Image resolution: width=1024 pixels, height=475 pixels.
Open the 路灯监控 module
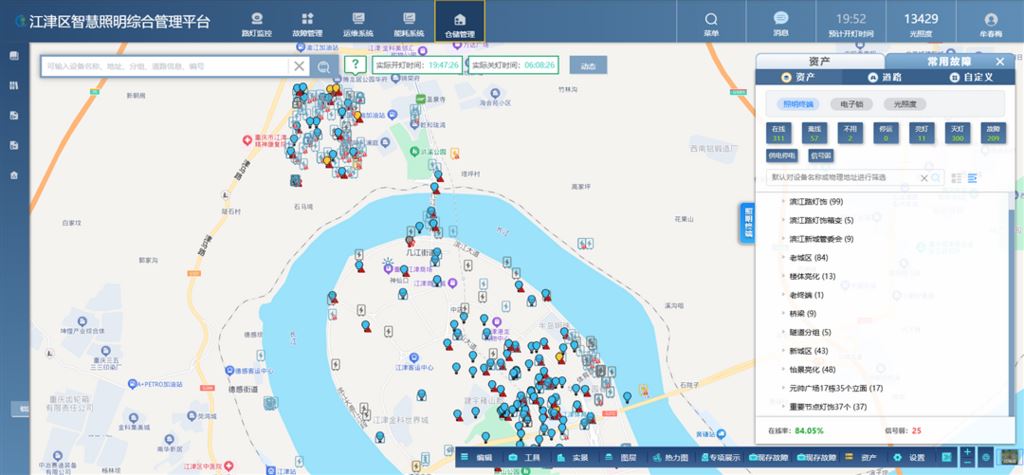(257, 23)
